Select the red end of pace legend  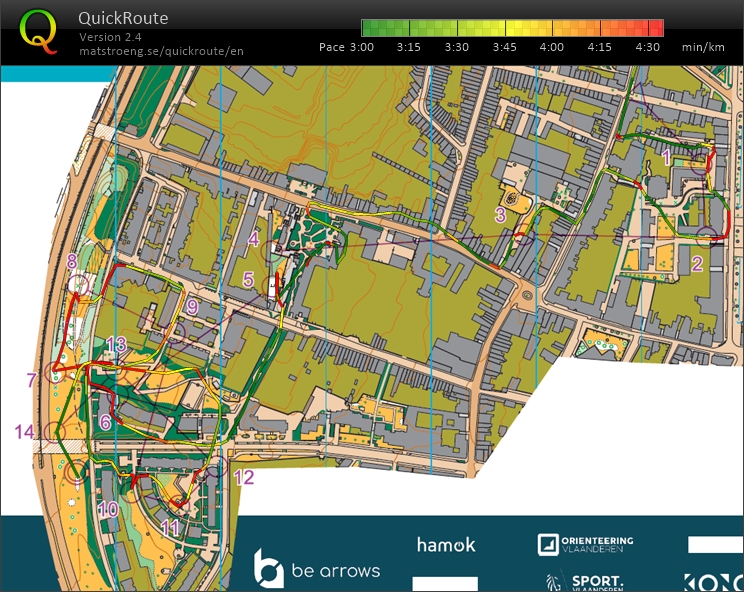(x=656, y=28)
